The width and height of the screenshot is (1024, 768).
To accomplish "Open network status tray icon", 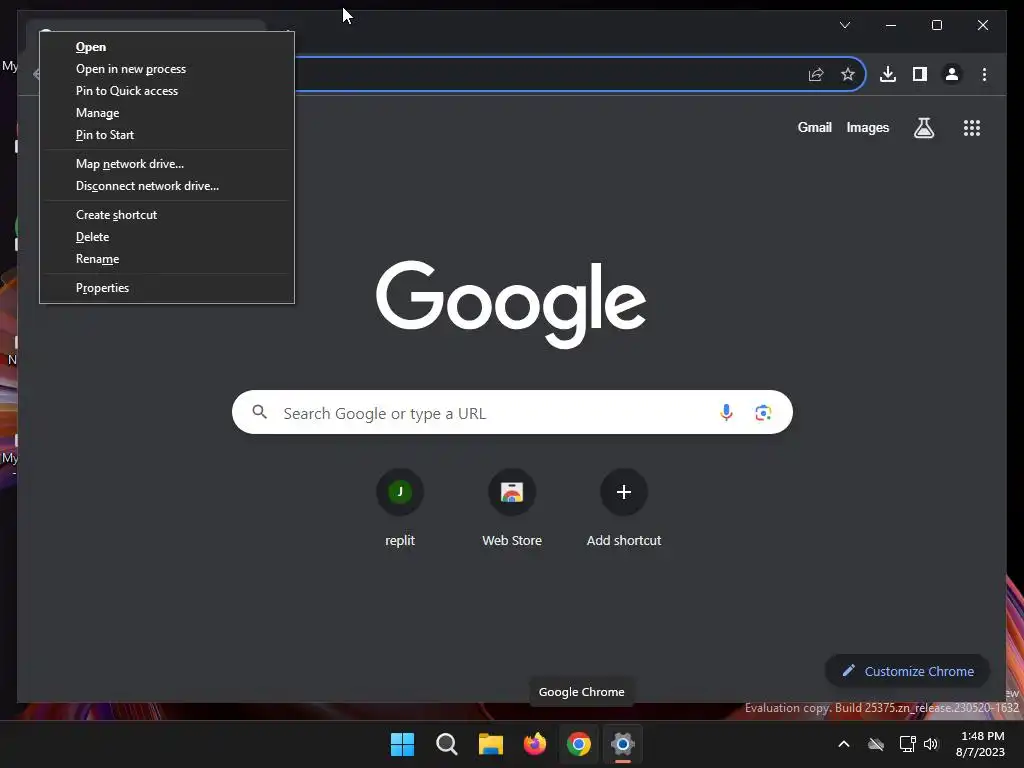I will point(907,744).
